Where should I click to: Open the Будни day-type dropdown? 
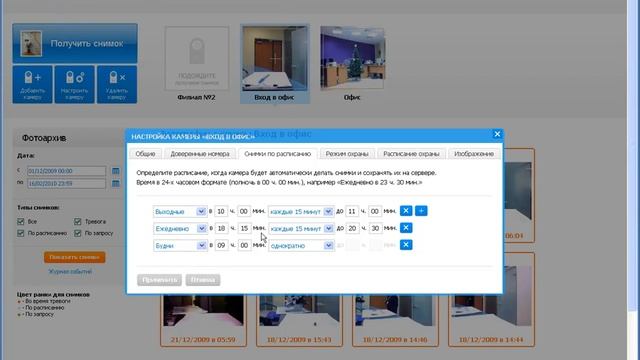coord(180,246)
